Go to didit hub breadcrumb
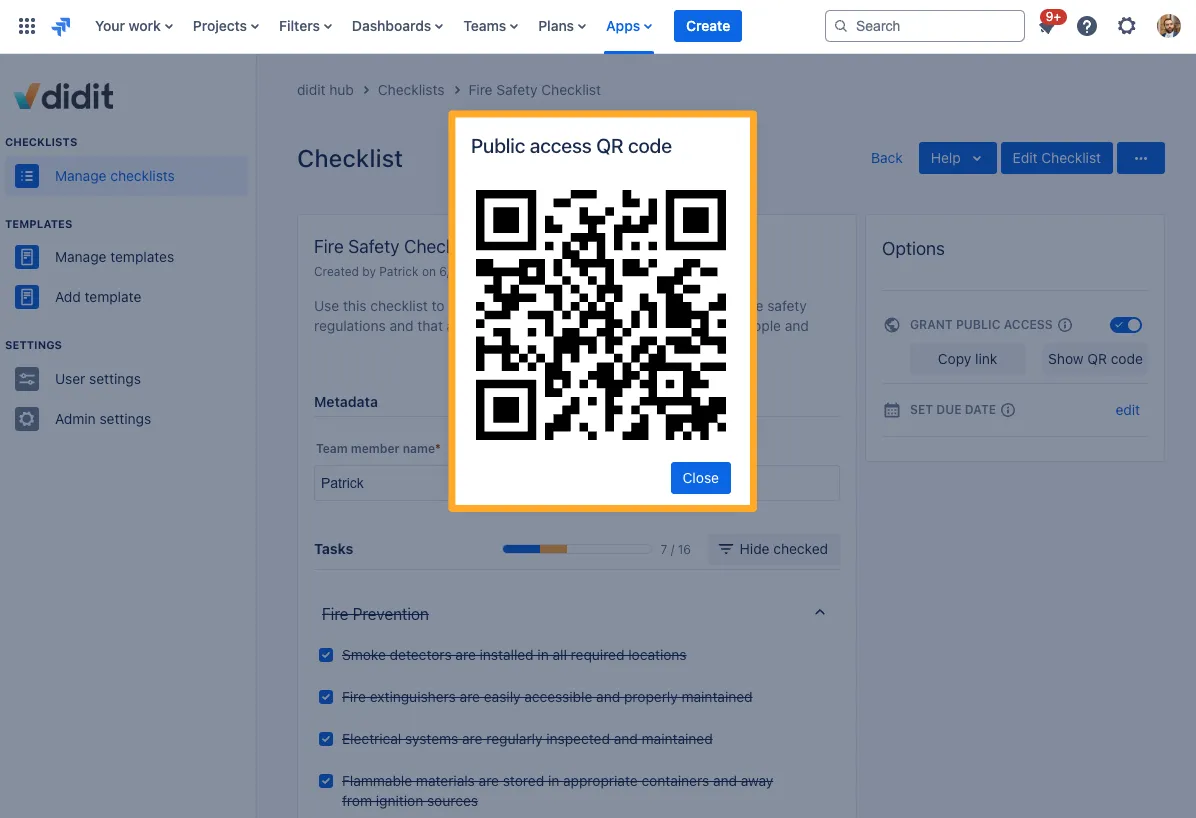This screenshot has height=818, width=1196. click(325, 90)
